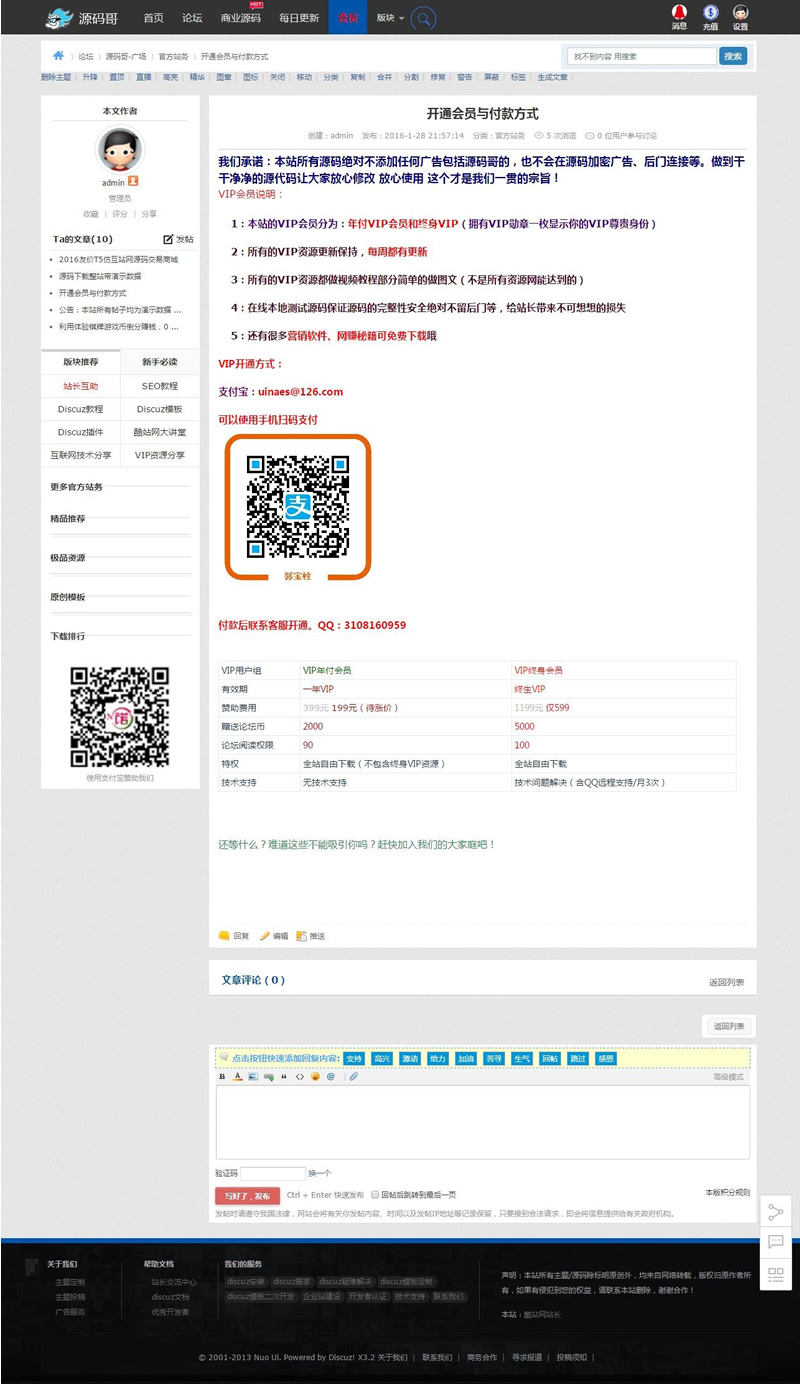
Task: Add quick reply 高兴
Action: click(x=382, y=1058)
